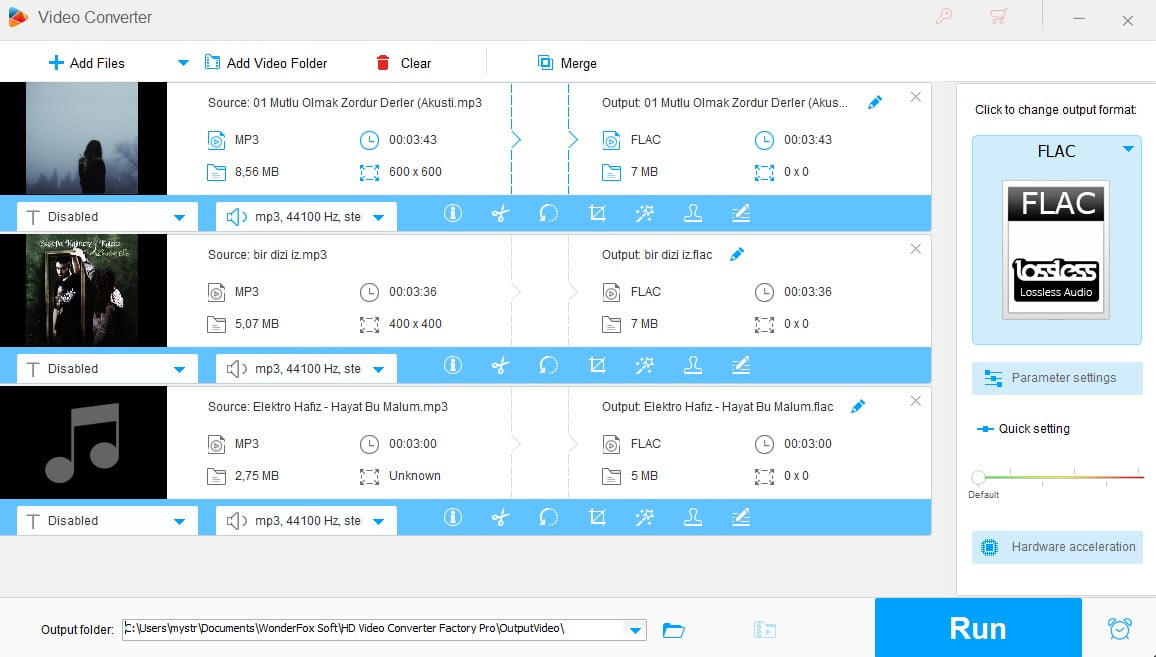
Task: Remove Elektro Hafiz track with its close button
Action: 915,400
